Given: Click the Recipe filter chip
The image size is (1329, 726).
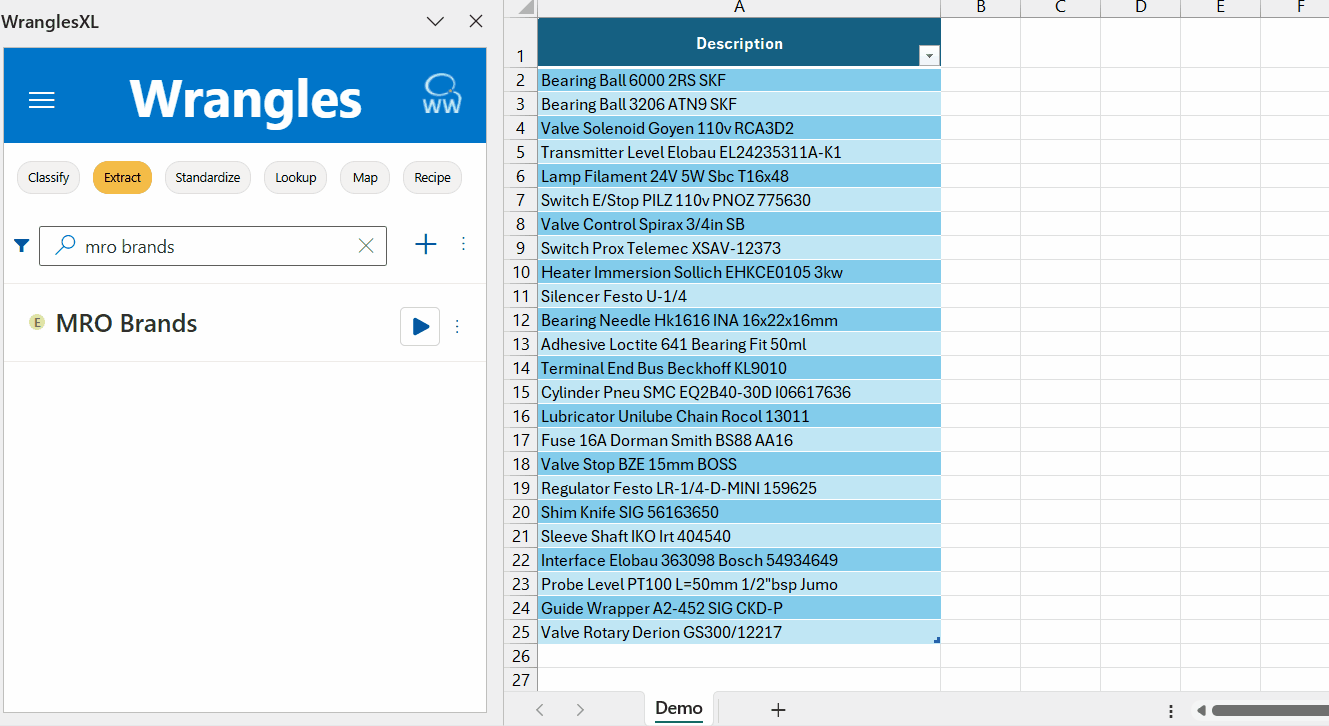Looking at the screenshot, I should [x=432, y=178].
